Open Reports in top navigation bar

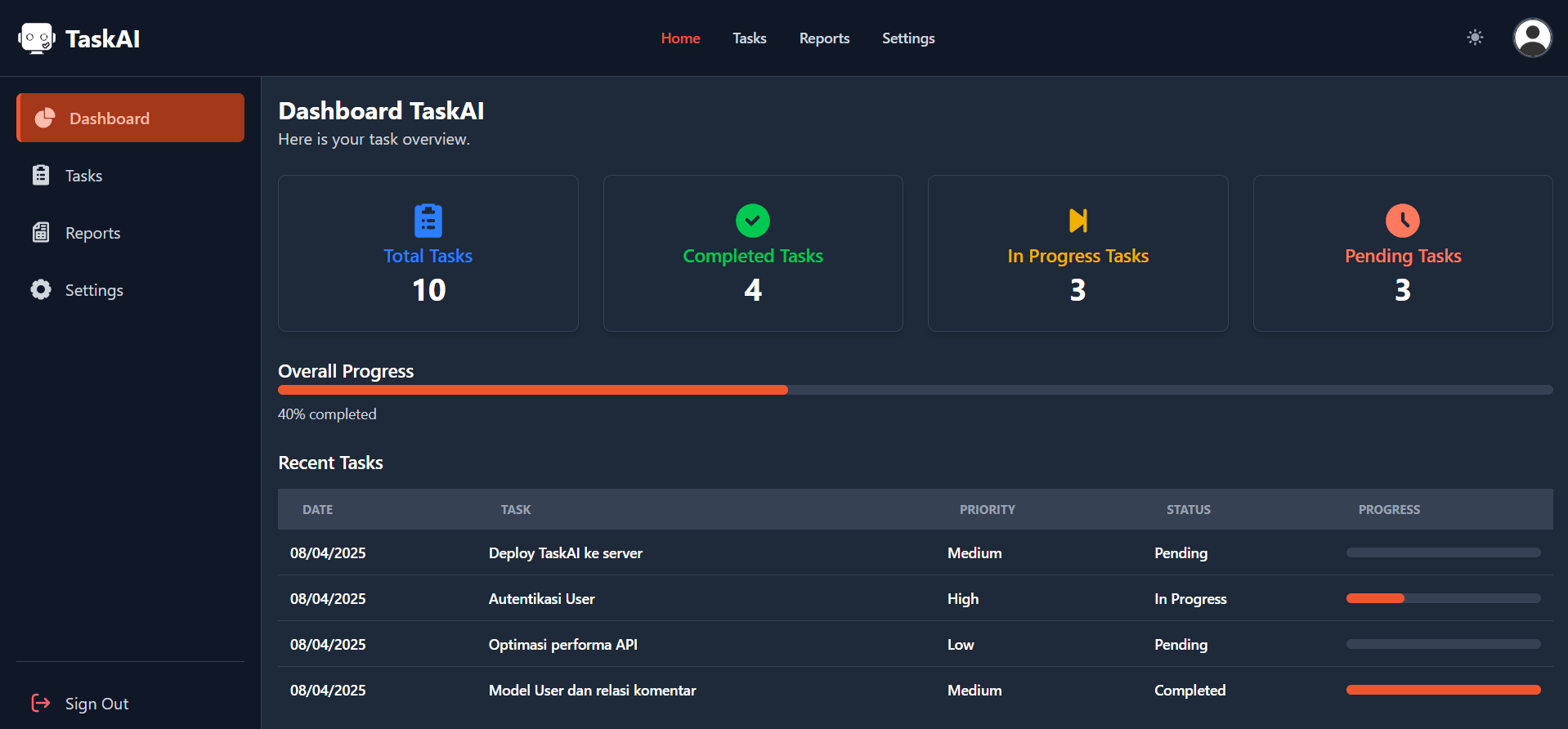pyautogui.click(x=824, y=38)
